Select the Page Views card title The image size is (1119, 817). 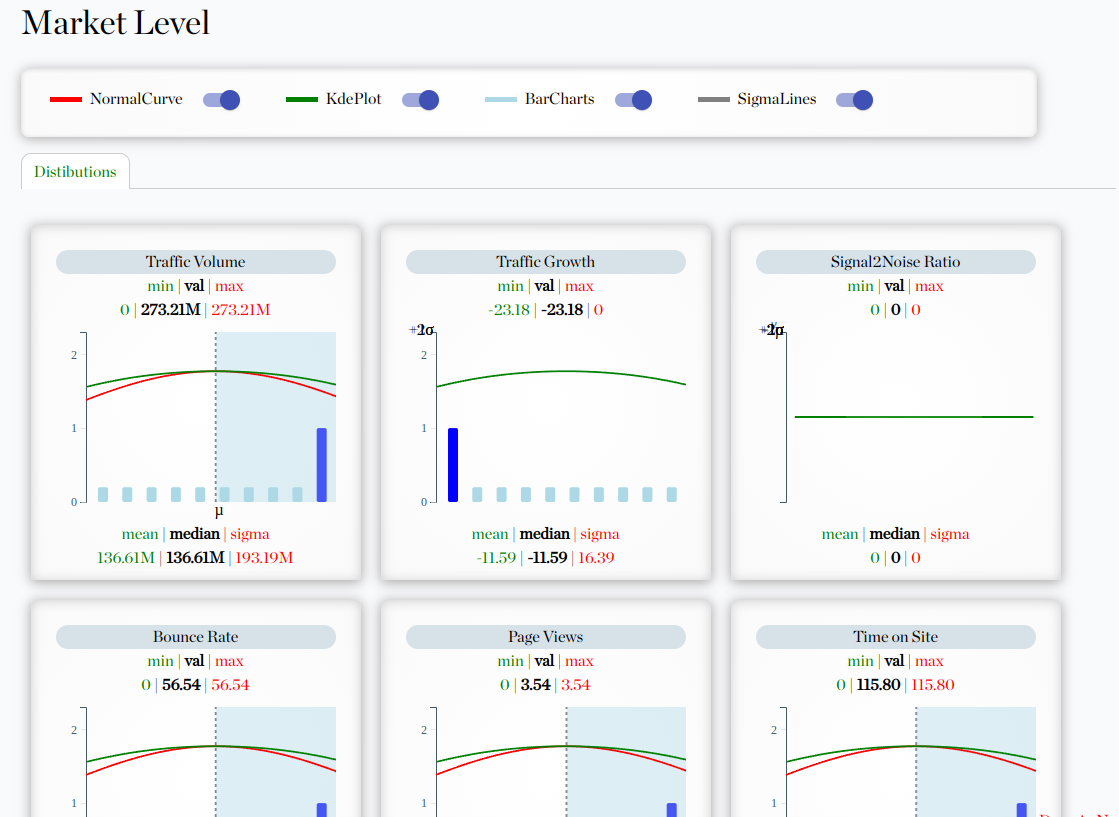coord(545,637)
